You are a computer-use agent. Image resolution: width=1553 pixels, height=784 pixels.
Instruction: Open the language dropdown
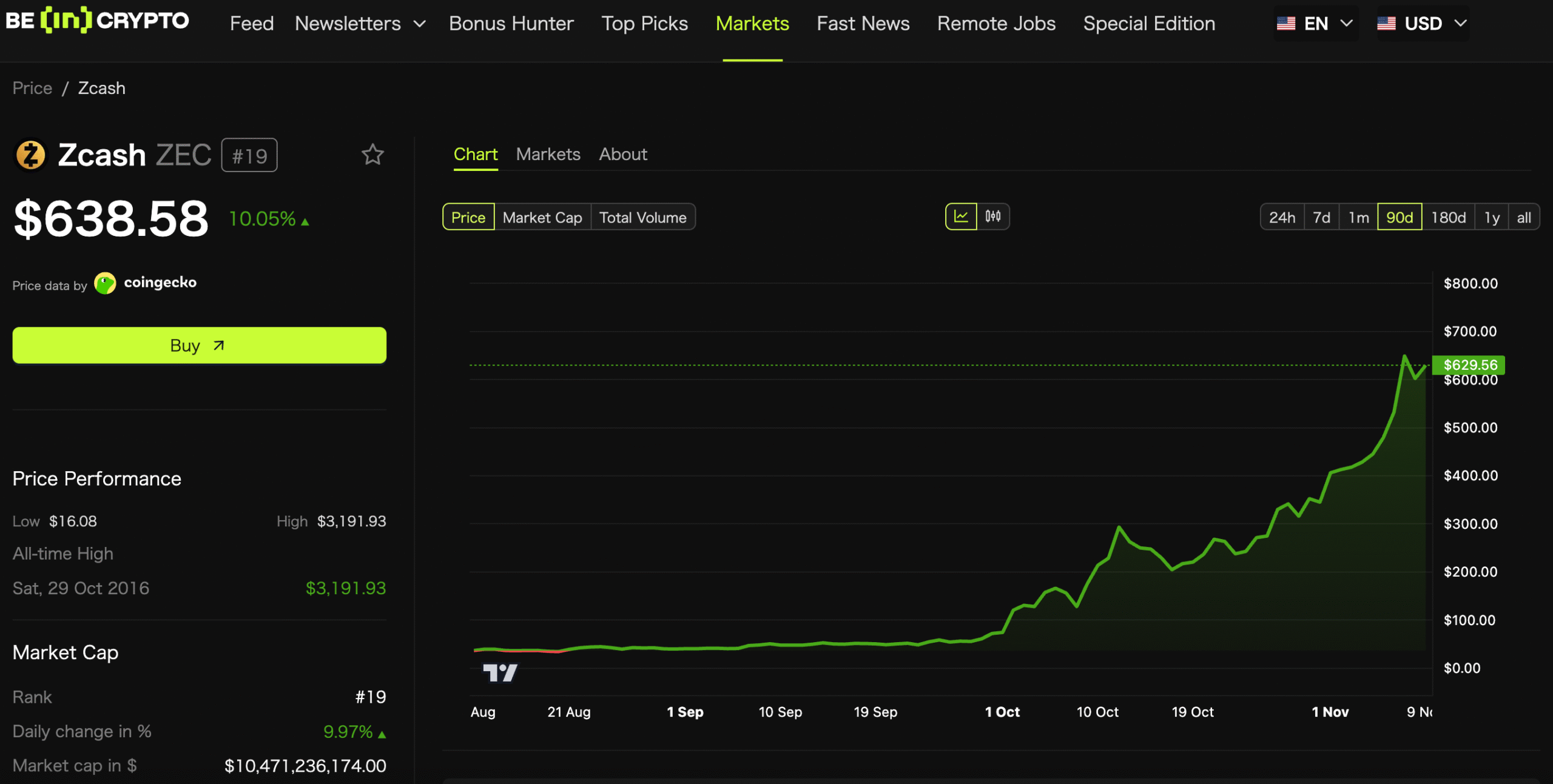pyautogui.click(x=1347, y=23)
